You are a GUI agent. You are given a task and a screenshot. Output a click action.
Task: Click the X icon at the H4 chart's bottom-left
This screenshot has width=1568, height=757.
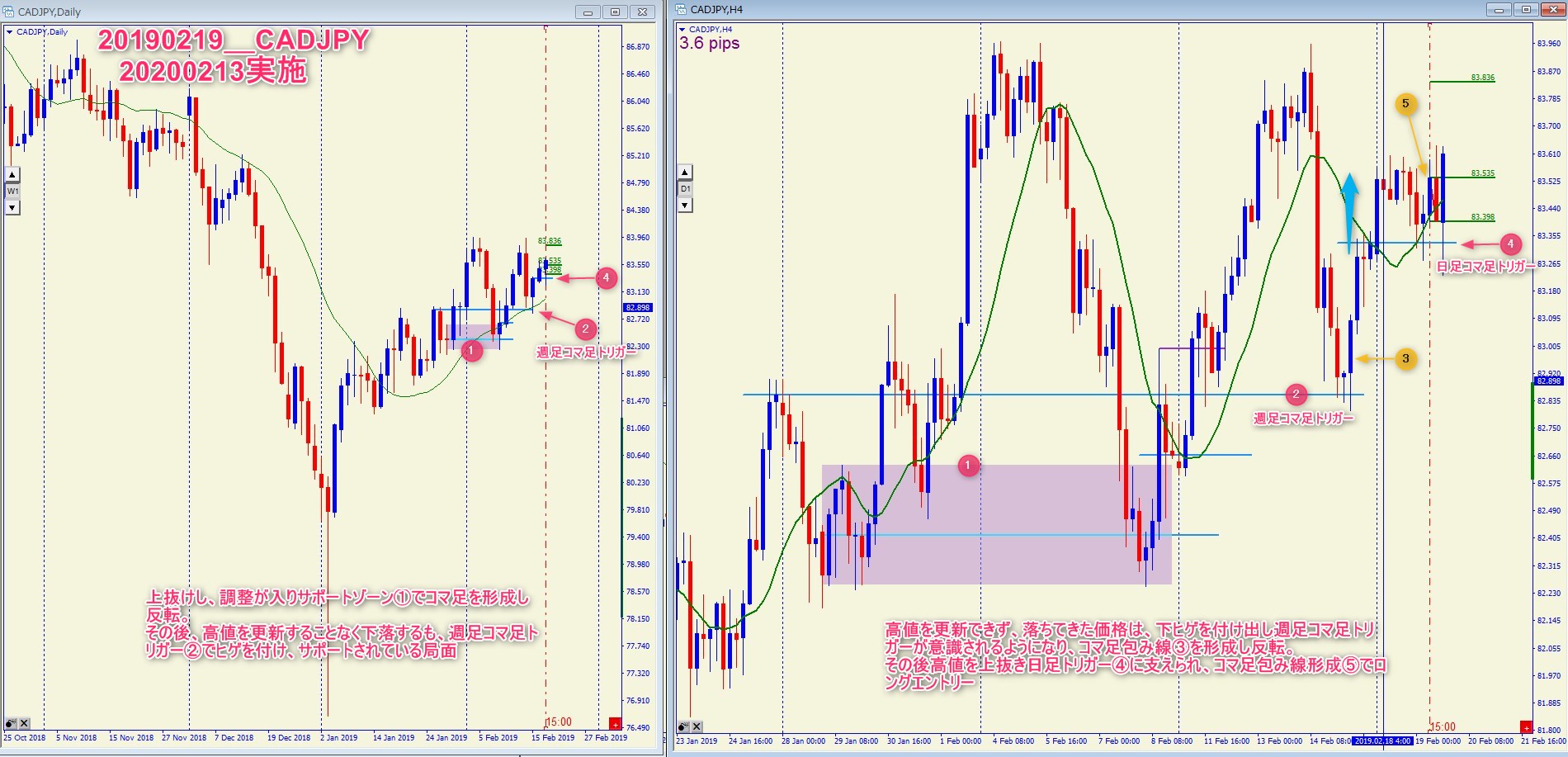click(x=697, y=726)
